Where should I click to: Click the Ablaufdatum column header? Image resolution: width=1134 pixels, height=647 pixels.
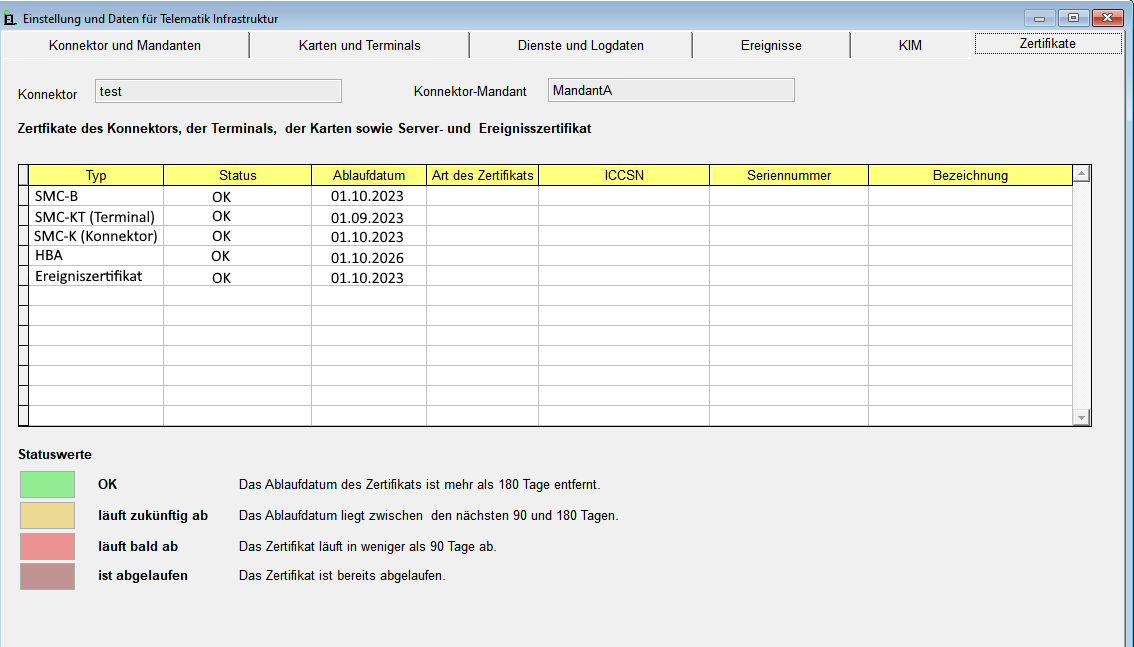368,175
